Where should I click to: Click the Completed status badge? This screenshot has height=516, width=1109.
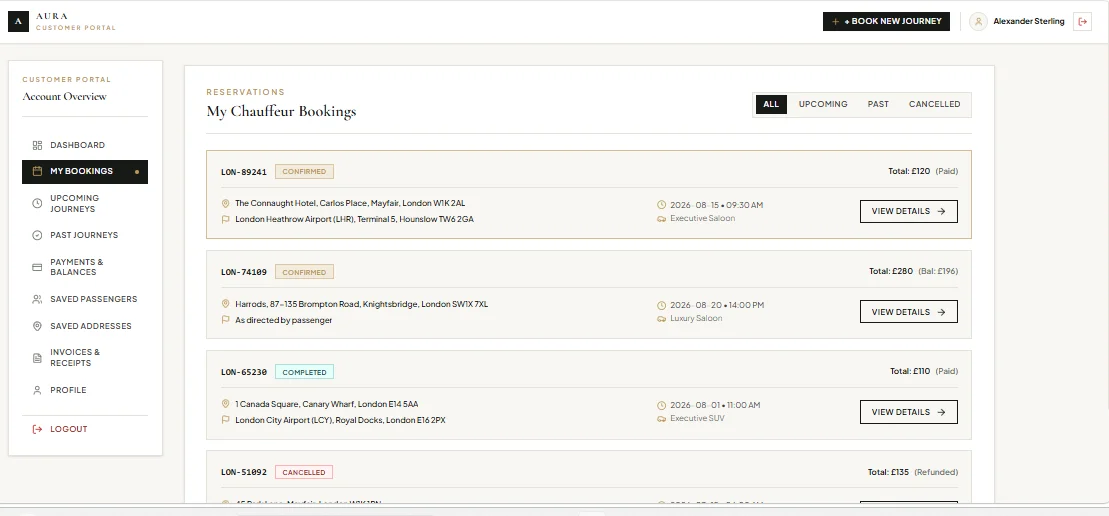click(304, 373)
